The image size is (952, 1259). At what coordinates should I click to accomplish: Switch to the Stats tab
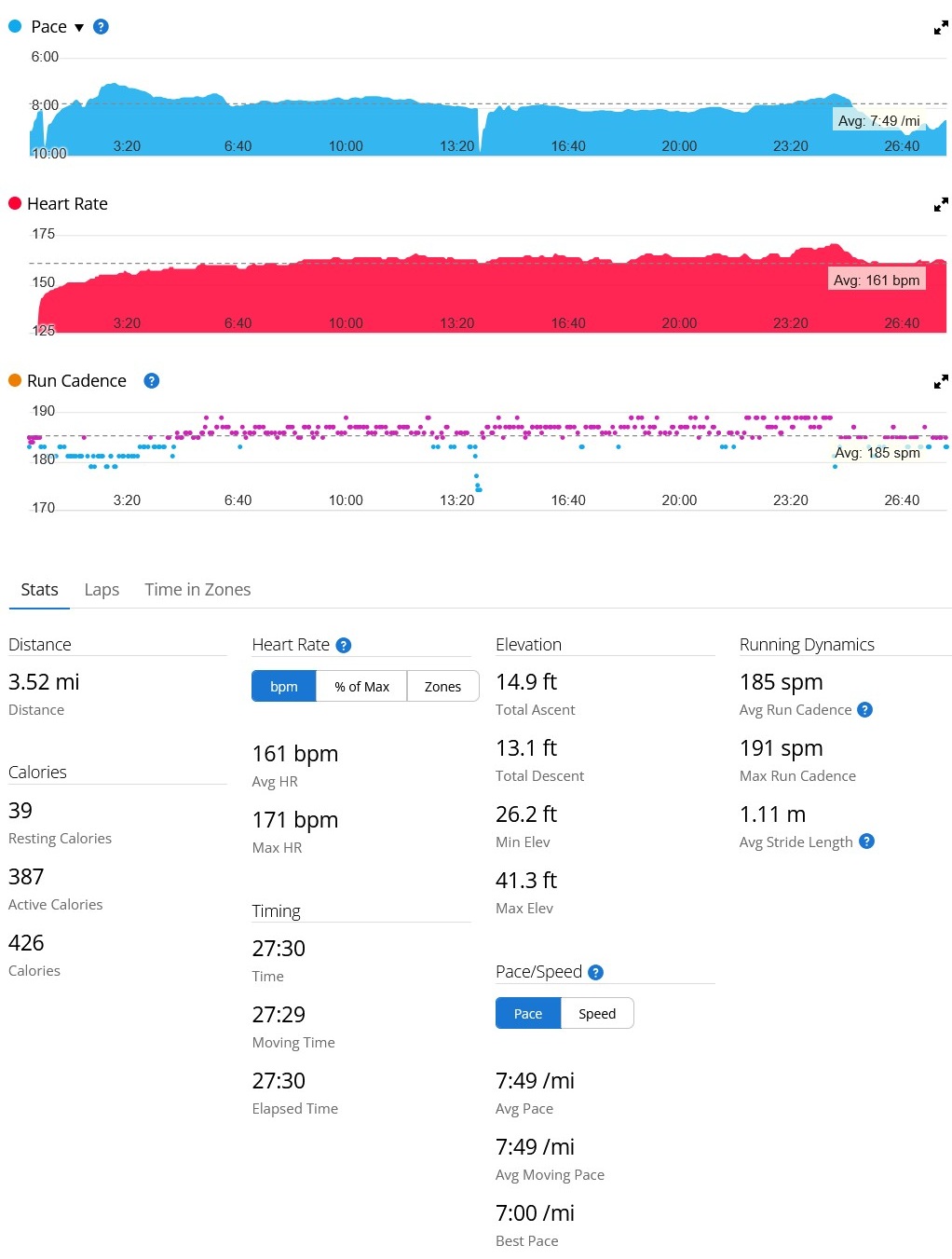click(x=39, y=590)
